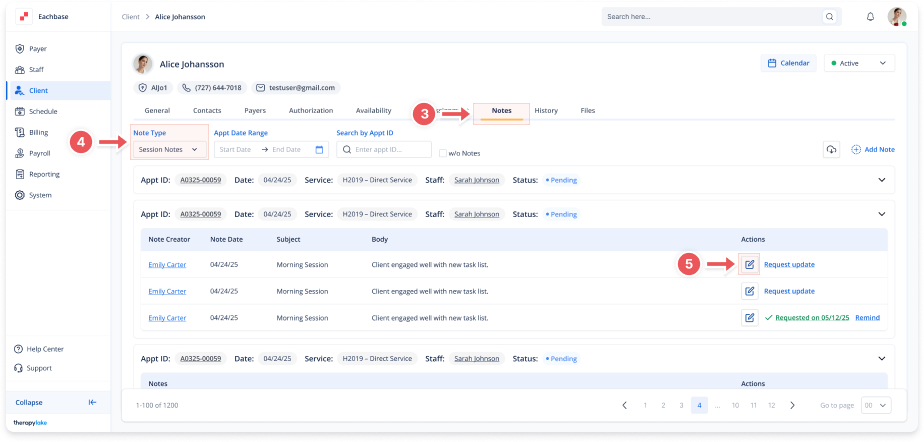
Task: Open the Calendar button
Action: (x=788, y=63)
